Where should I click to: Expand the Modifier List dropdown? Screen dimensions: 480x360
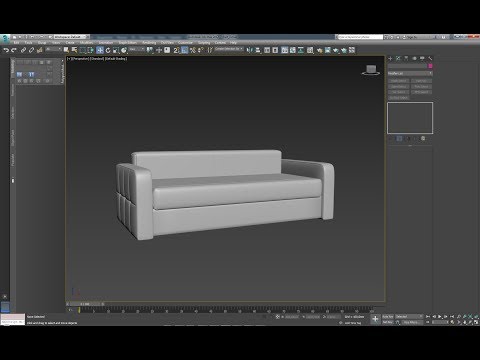410,73
